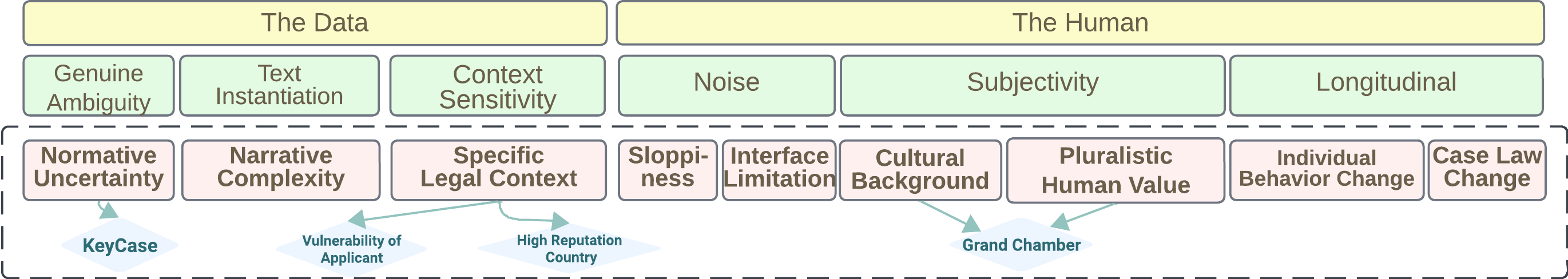The image size is (1568, 279).
Task: Click the Normative Uncertainty box
Action: [x=98, y=170]
